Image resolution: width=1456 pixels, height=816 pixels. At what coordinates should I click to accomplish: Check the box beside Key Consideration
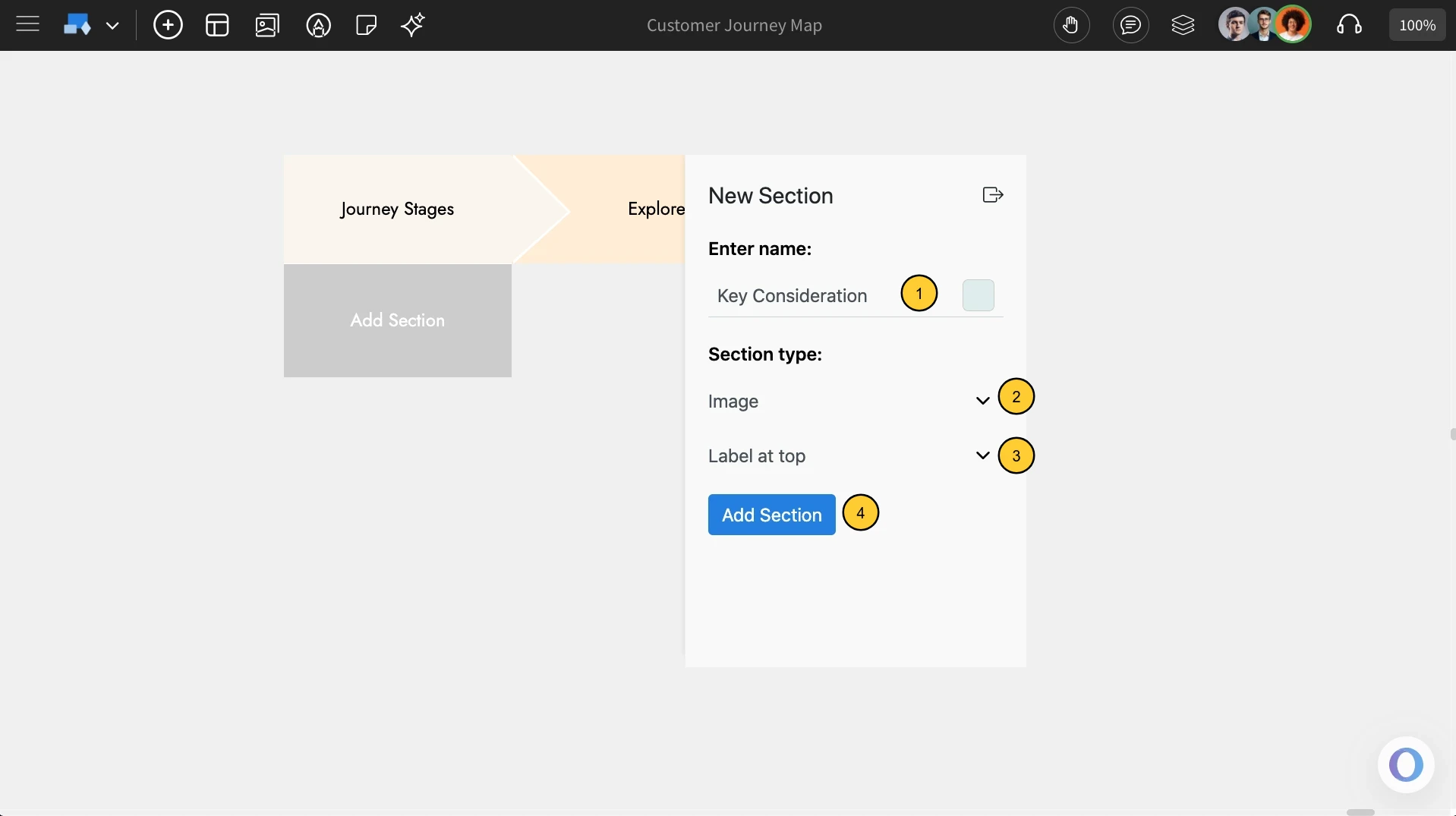(978, 295)
